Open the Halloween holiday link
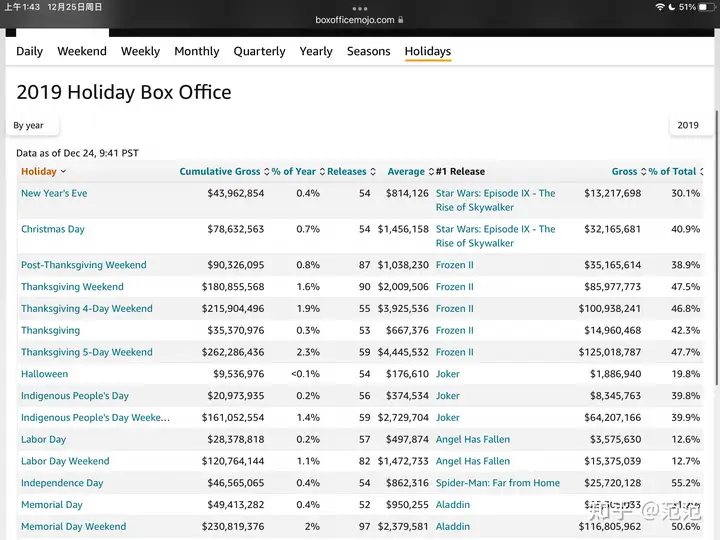 tap(45, 374)
